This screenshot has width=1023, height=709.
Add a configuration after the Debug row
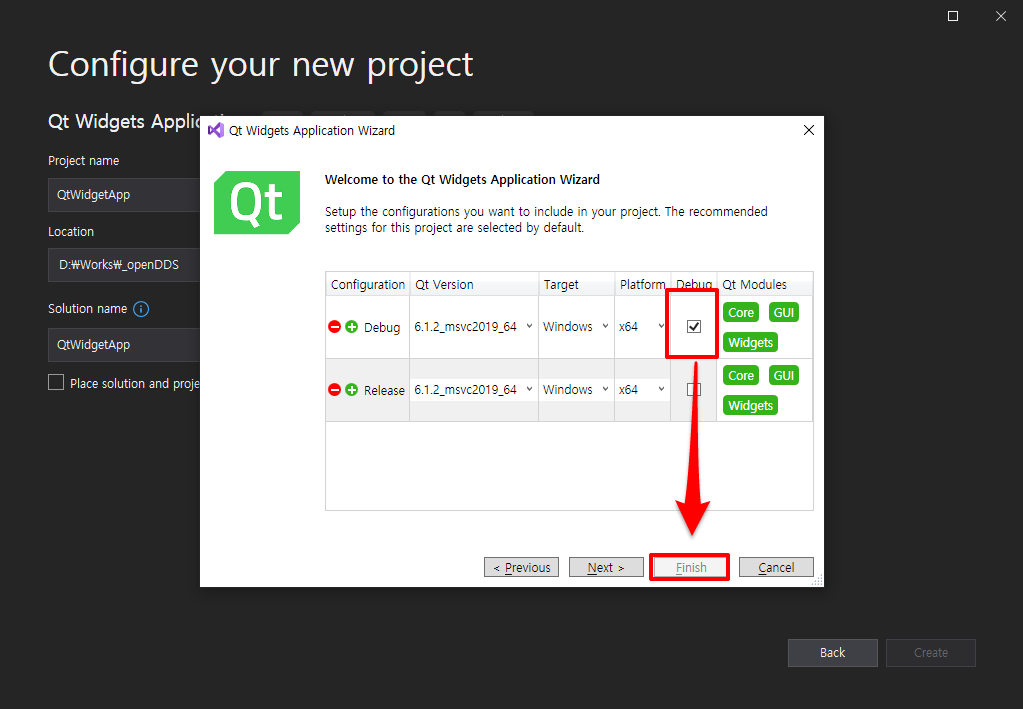click(x=352, y=327)
